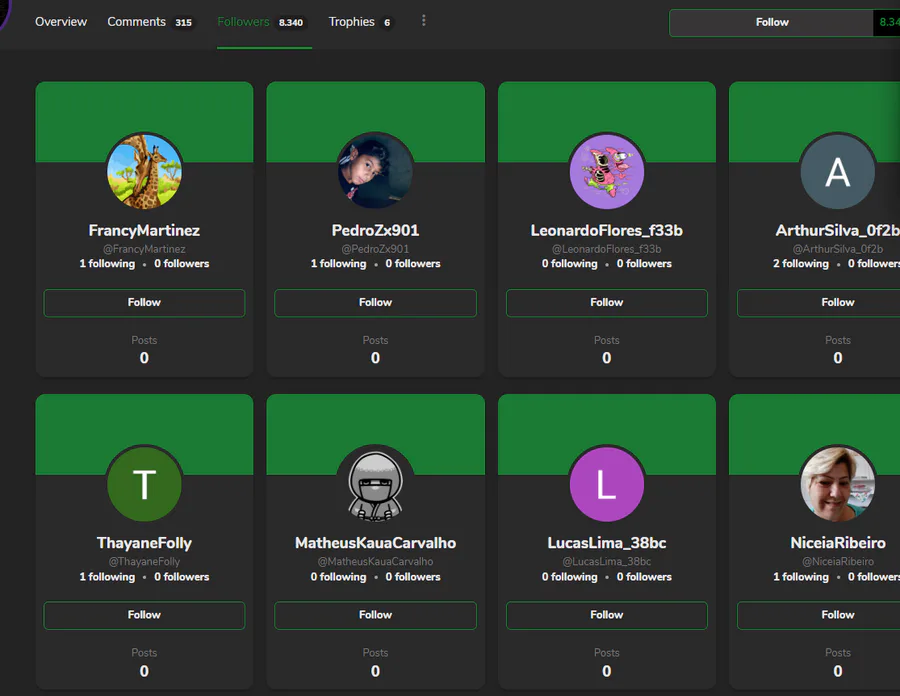
Task: Click the @NiceiaRibeiro handle
Action: 838,562
